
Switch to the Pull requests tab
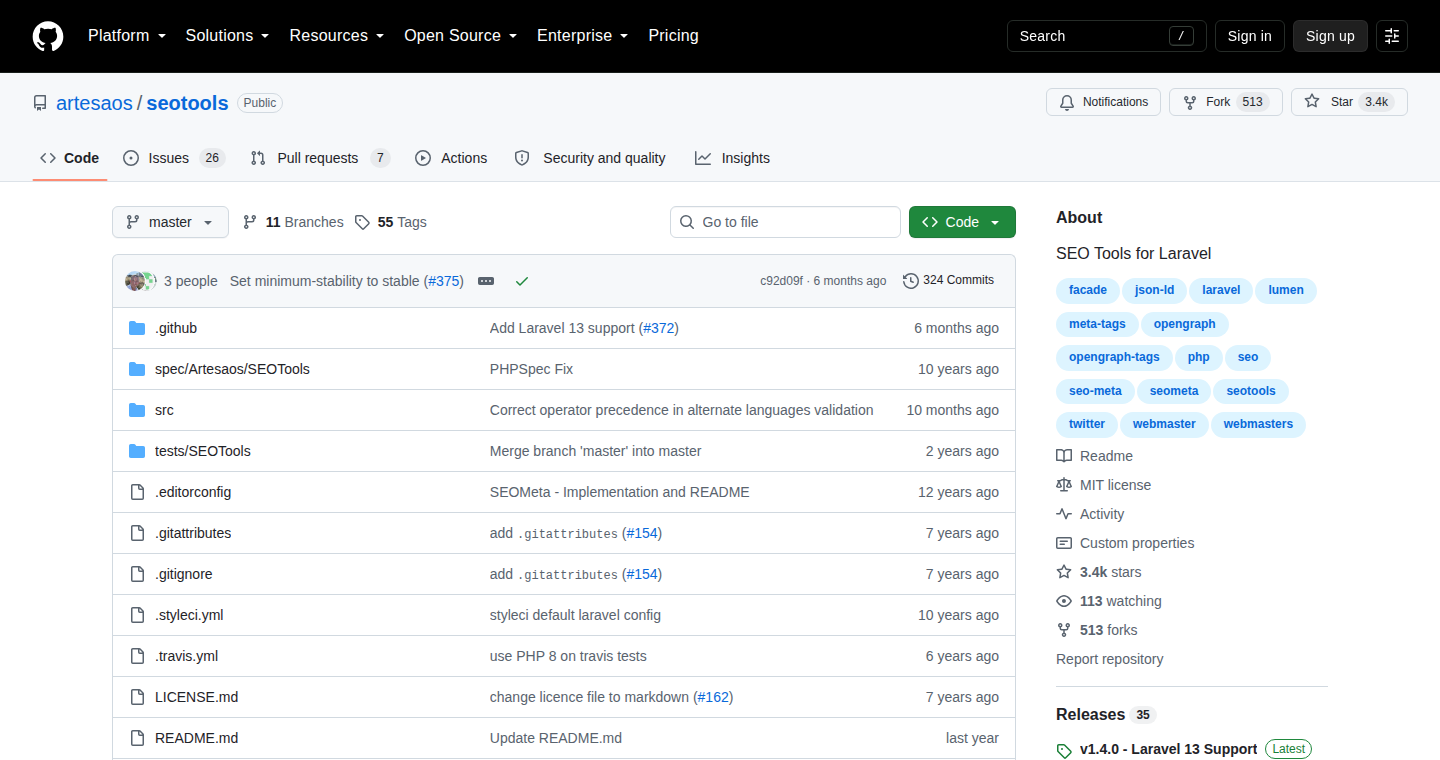(319, 158)
